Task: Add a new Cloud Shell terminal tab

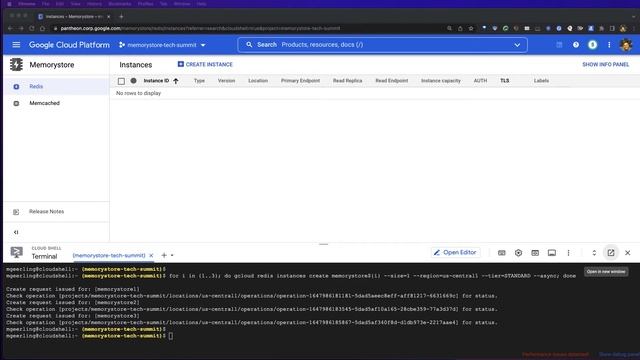Action: [164, 256]
